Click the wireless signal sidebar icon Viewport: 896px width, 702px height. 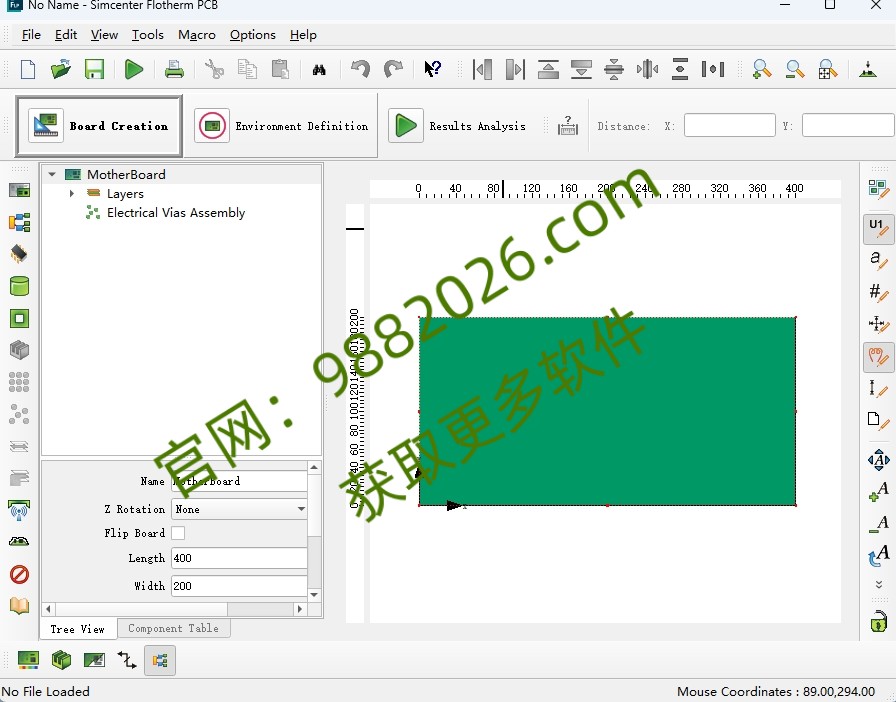19,509
